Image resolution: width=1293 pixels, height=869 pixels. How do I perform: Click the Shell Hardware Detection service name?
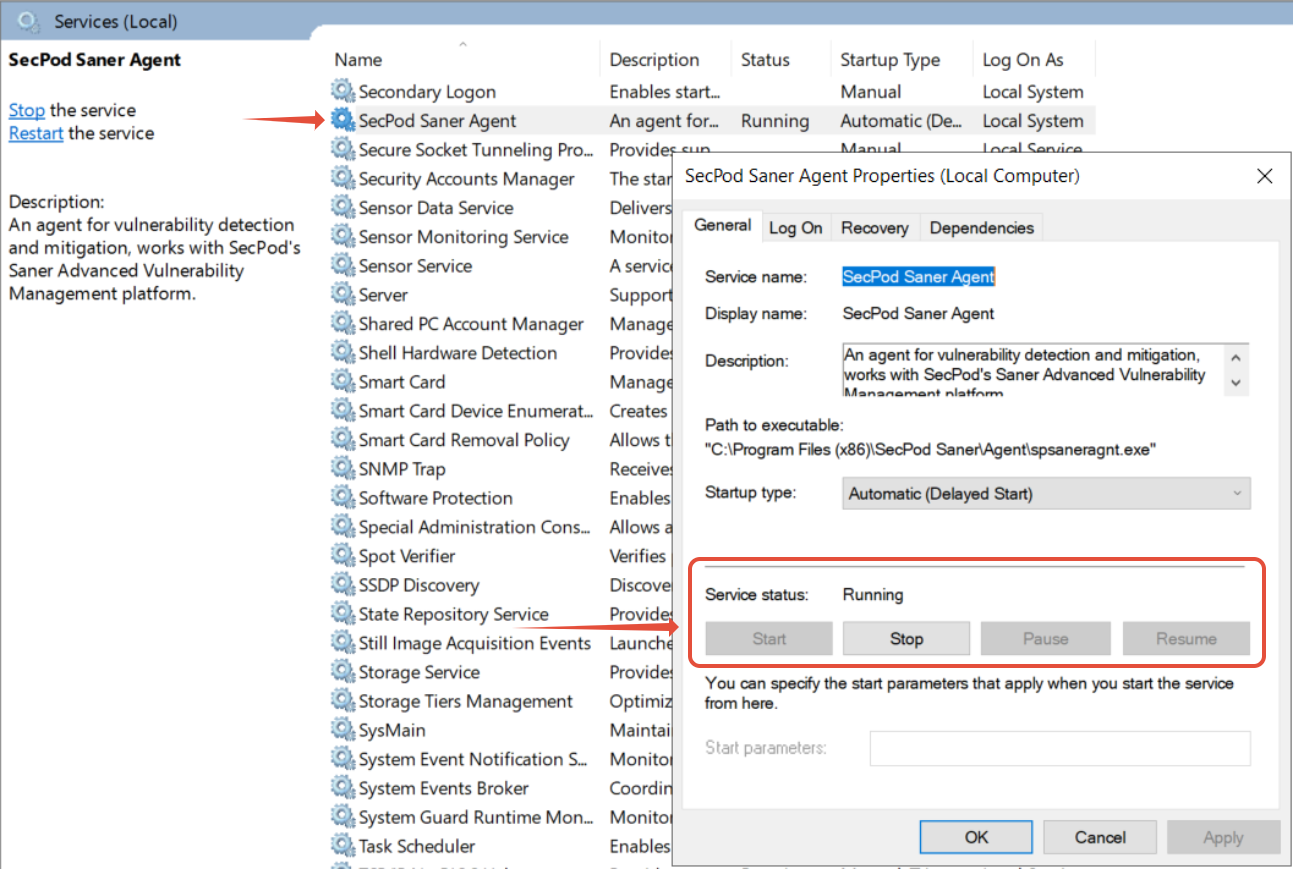458,353
